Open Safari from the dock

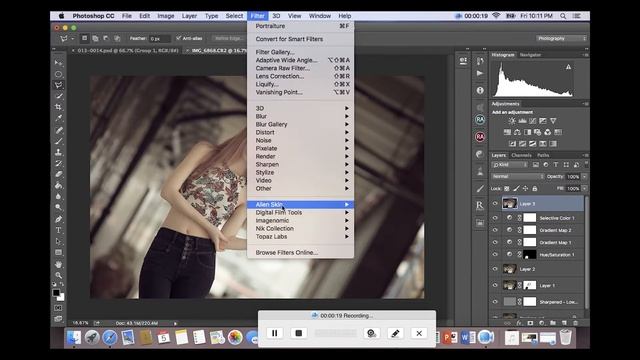point(109,338)
